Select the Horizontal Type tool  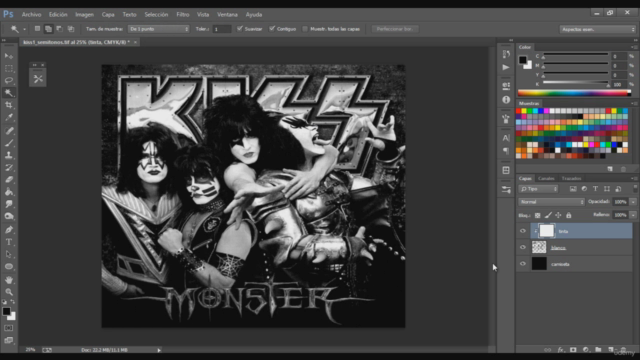[x=9, y=242]
